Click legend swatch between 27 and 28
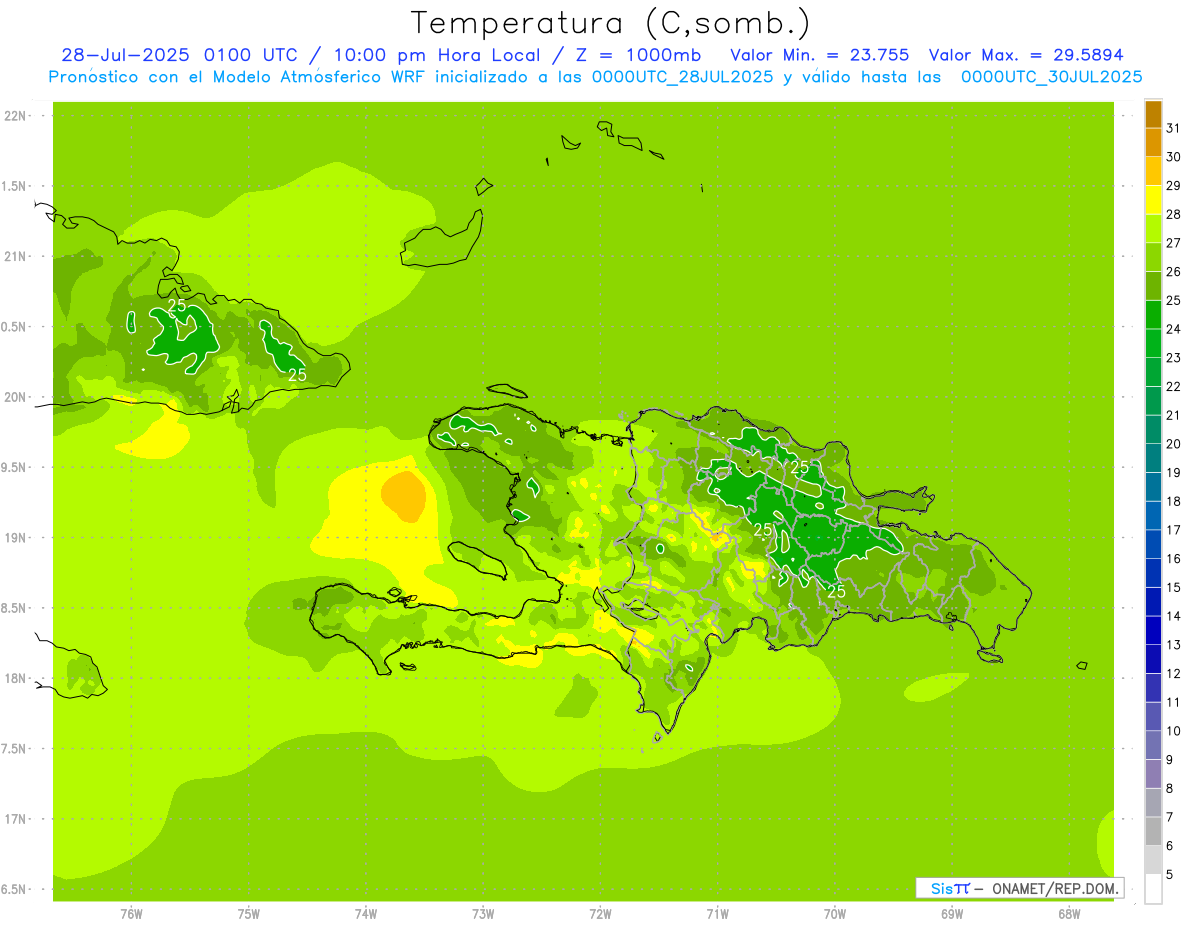Screen dimensions: 1200x927 coord(1153,228)
